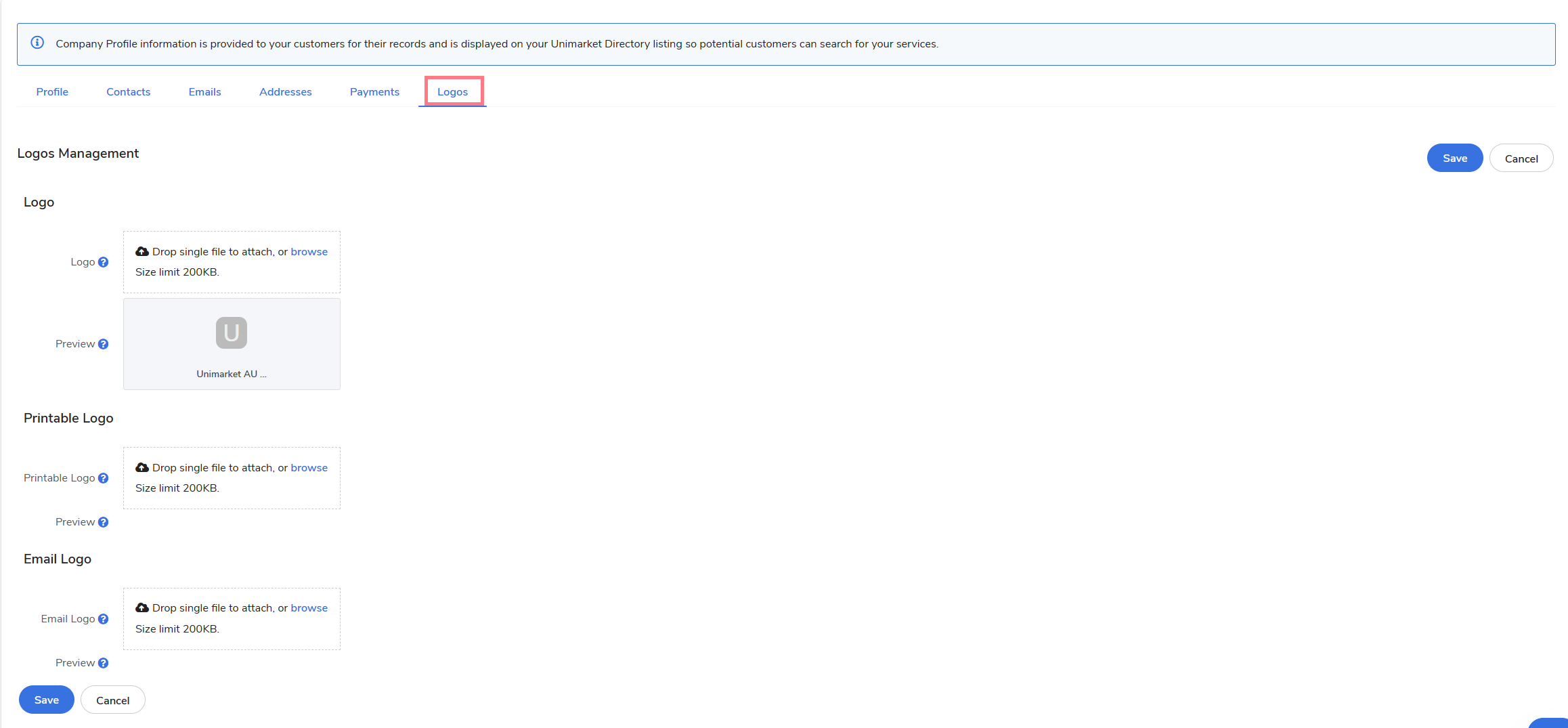Click cloud upload icon in Printable Logo dropzone
This screenshot has height=728, width=1568.
142,468
